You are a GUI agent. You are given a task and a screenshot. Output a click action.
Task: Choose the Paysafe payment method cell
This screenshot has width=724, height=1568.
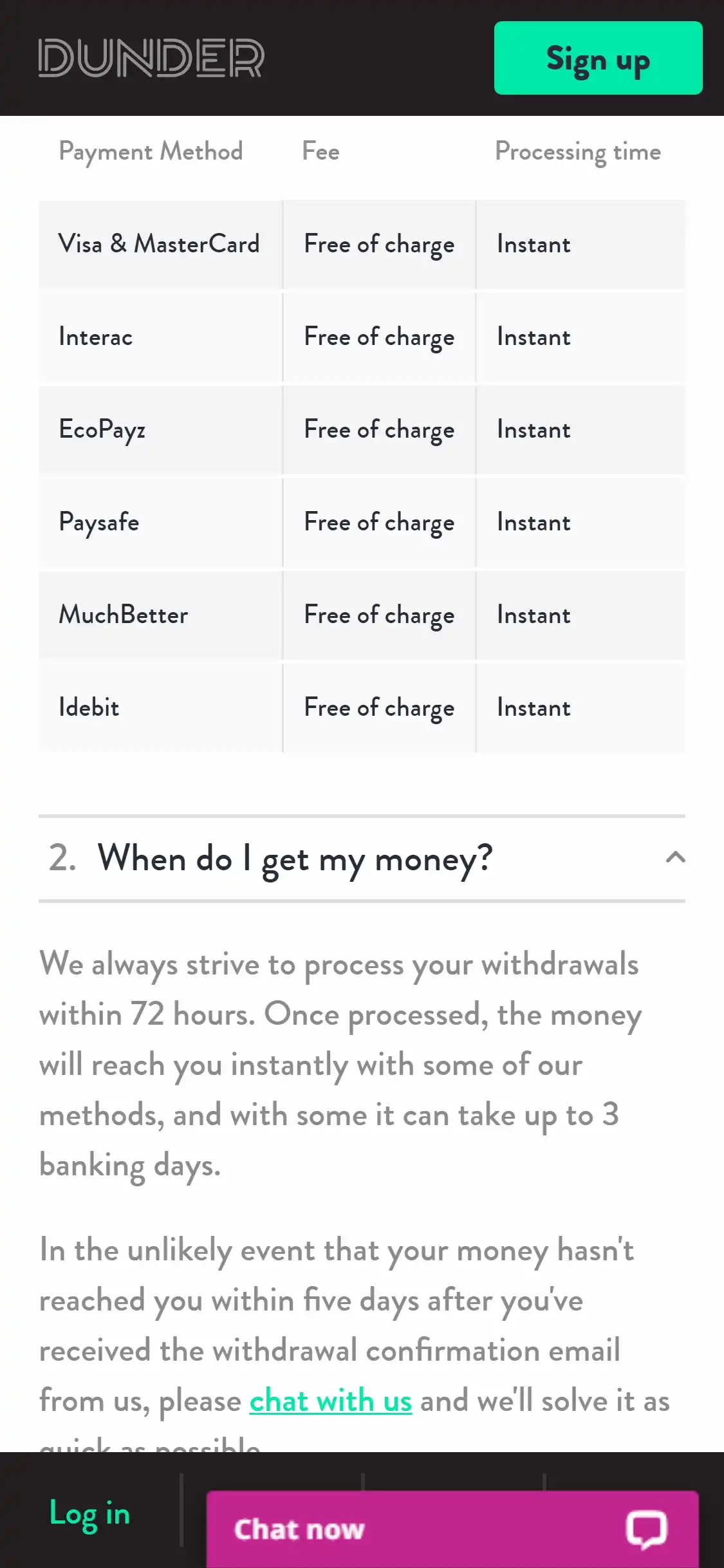tap(99, 523)
